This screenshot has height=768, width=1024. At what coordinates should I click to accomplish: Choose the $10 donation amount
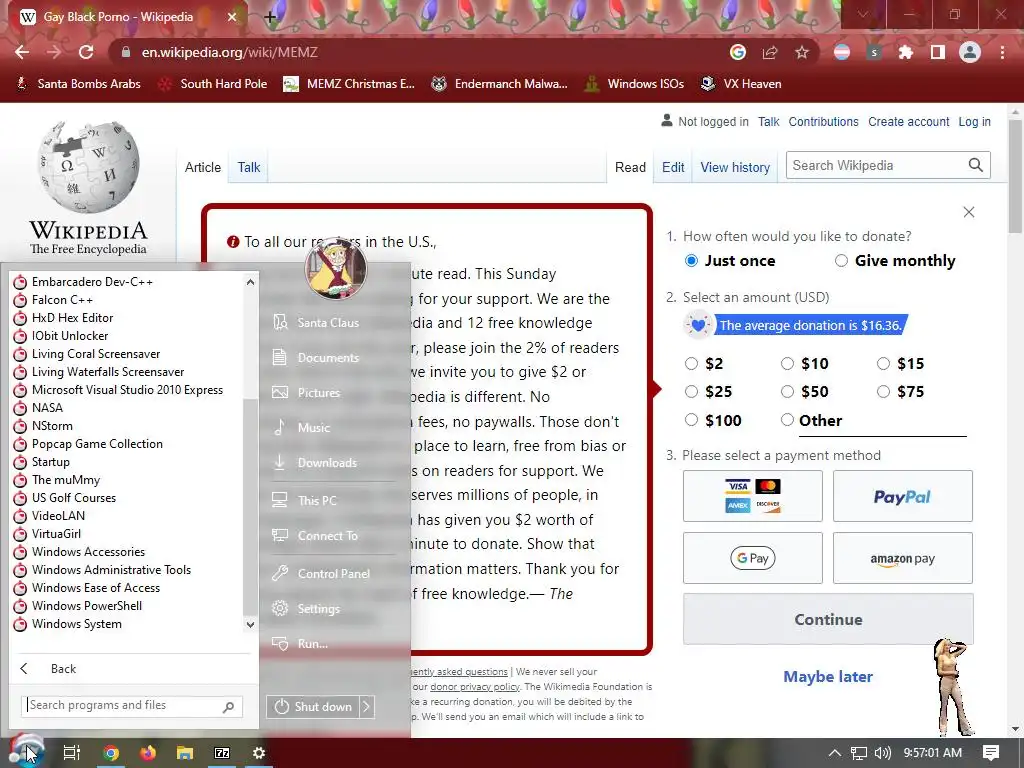pyautogui.click(x=788, y=363)
